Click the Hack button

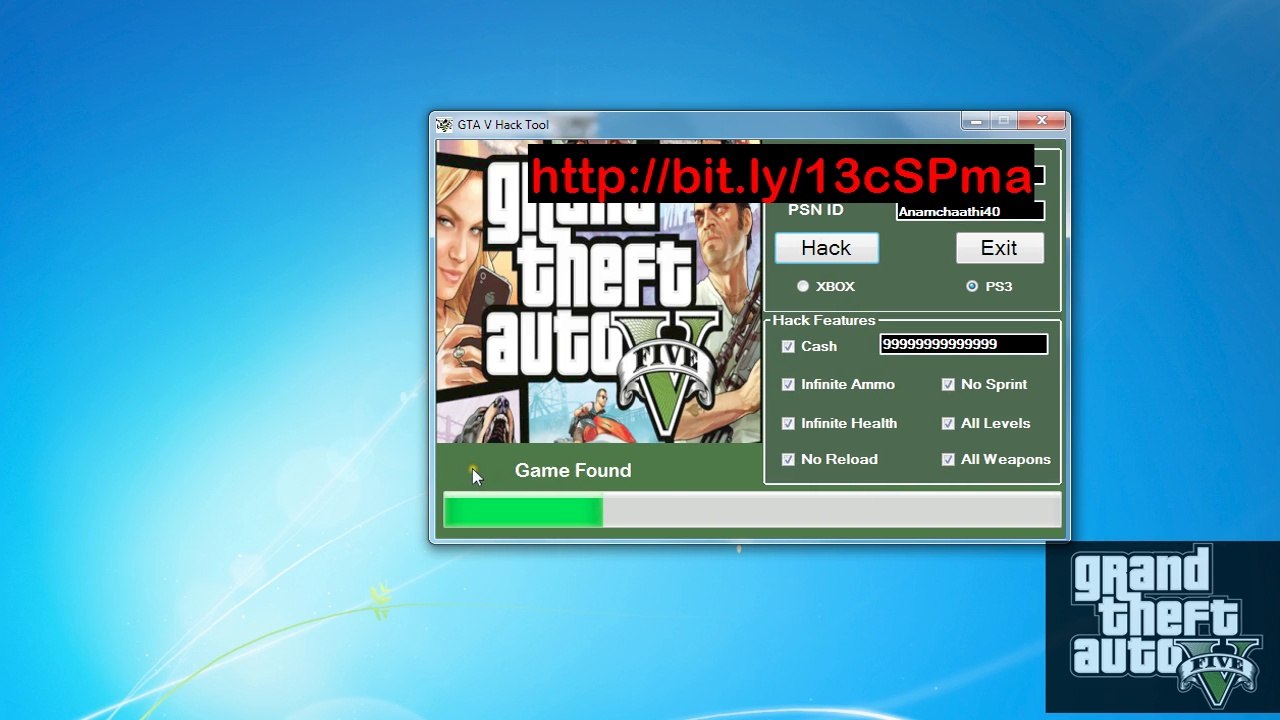(826, 248)
